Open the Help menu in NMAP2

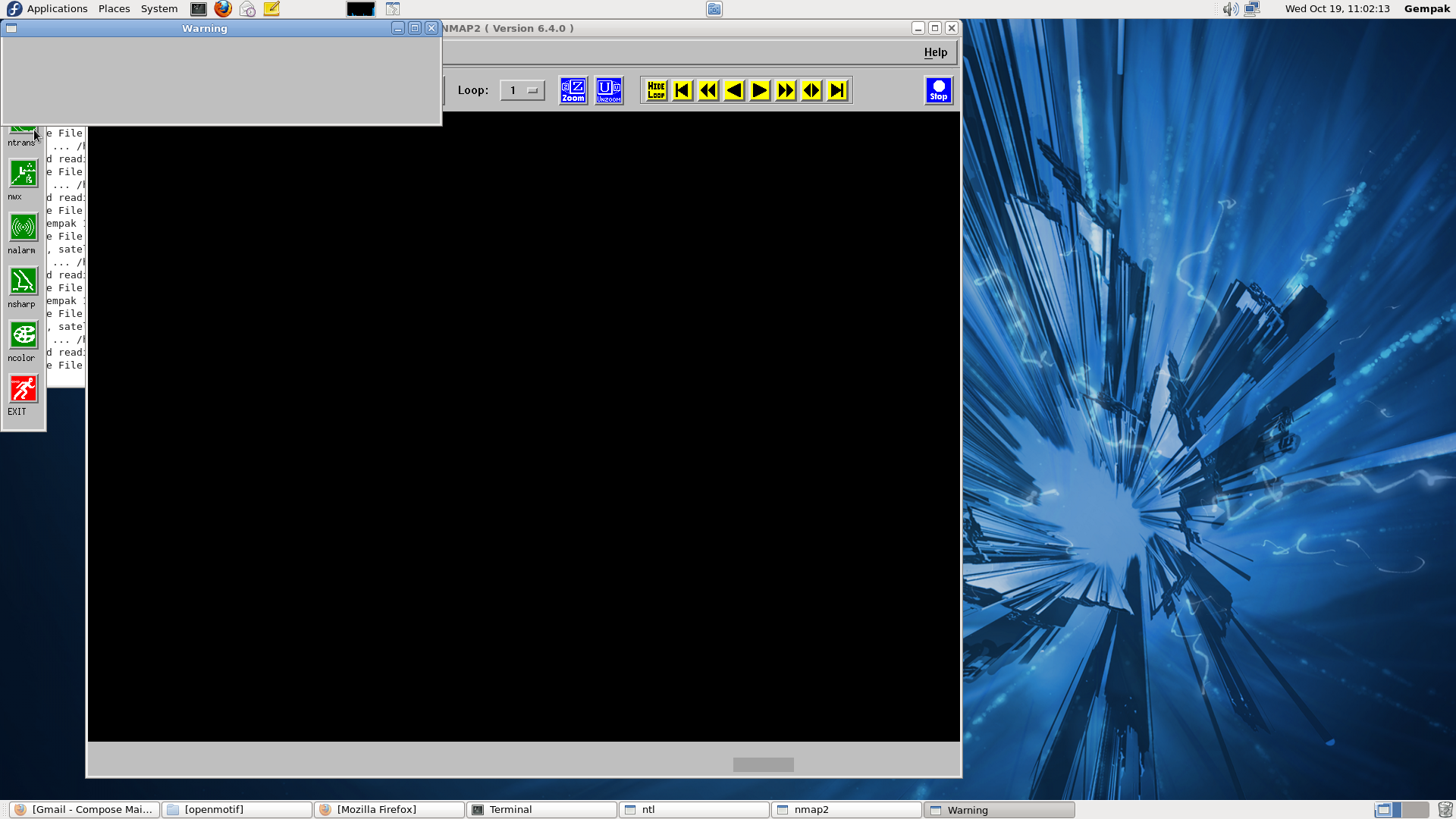click(x=935, y=52)
